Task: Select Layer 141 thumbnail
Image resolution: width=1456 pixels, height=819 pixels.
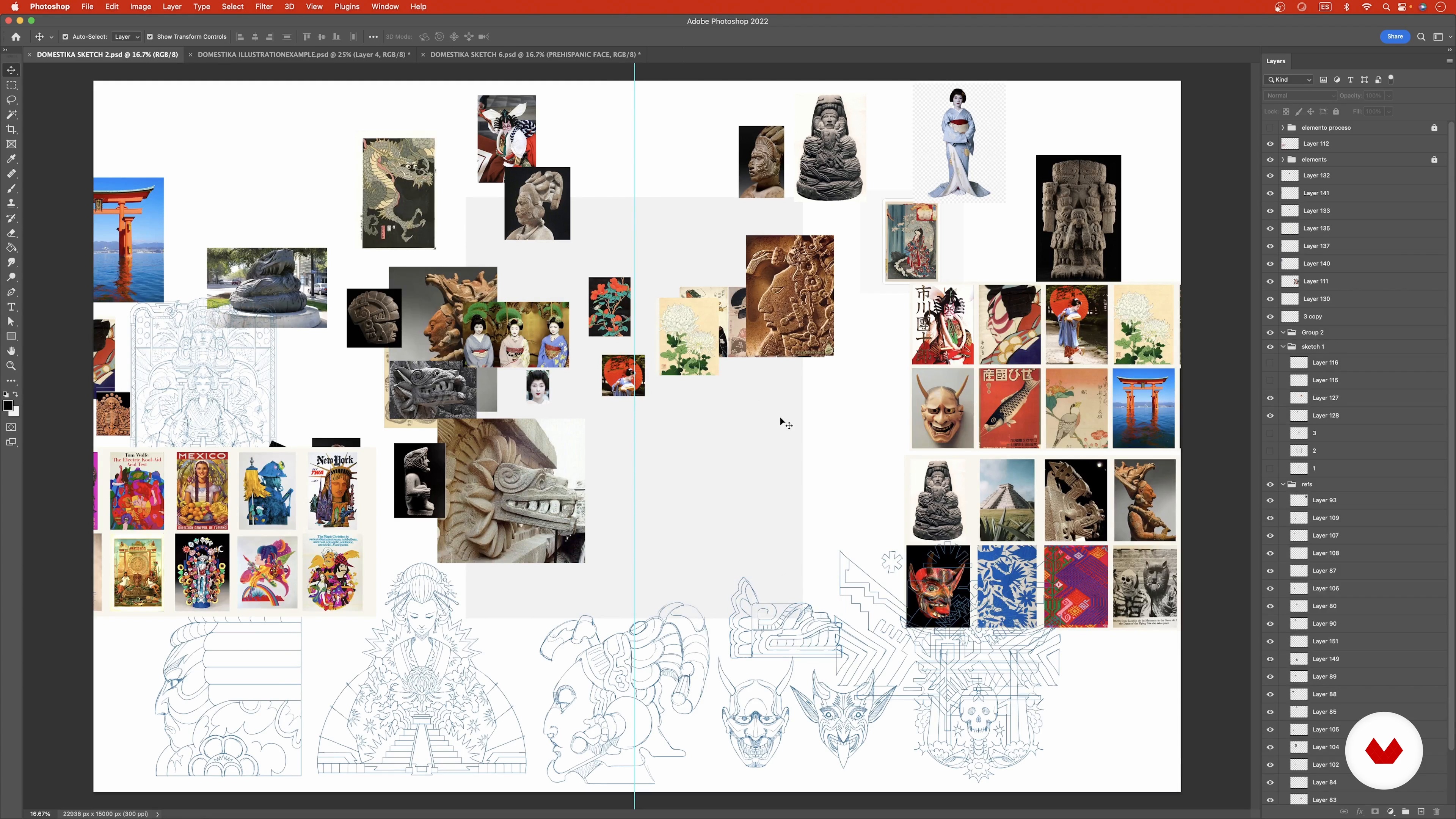Action: pyautogui.click(x=1289, y=193)
